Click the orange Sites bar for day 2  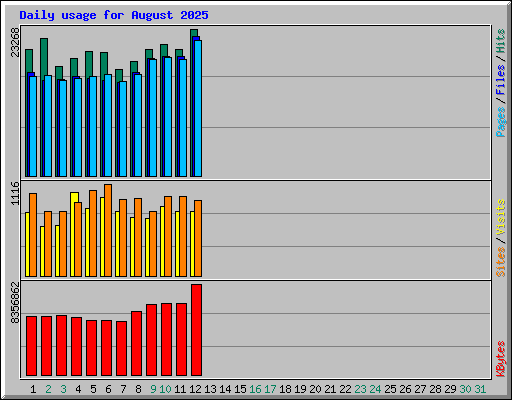[48, 244]
